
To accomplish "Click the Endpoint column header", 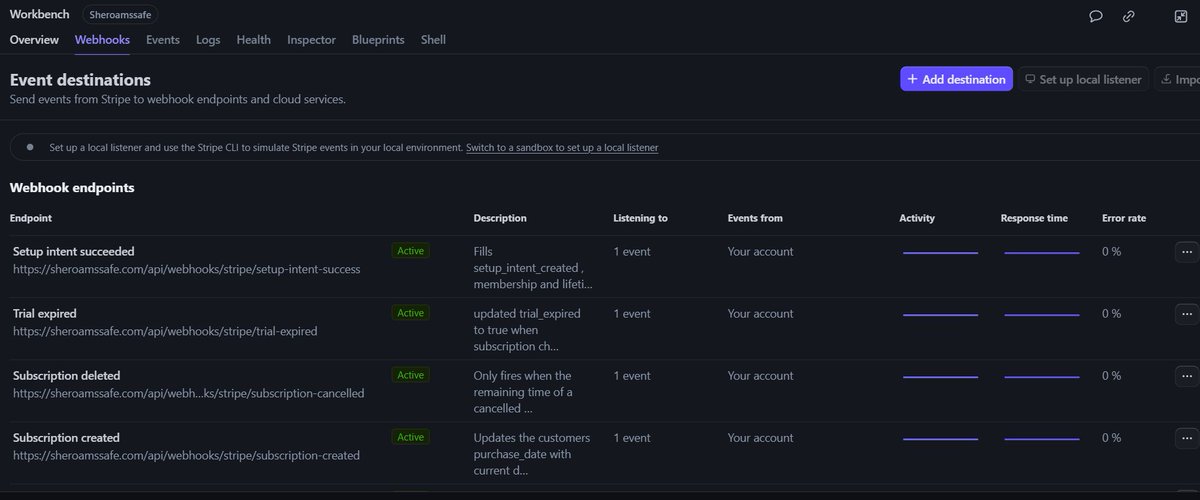I will point(31,218).
